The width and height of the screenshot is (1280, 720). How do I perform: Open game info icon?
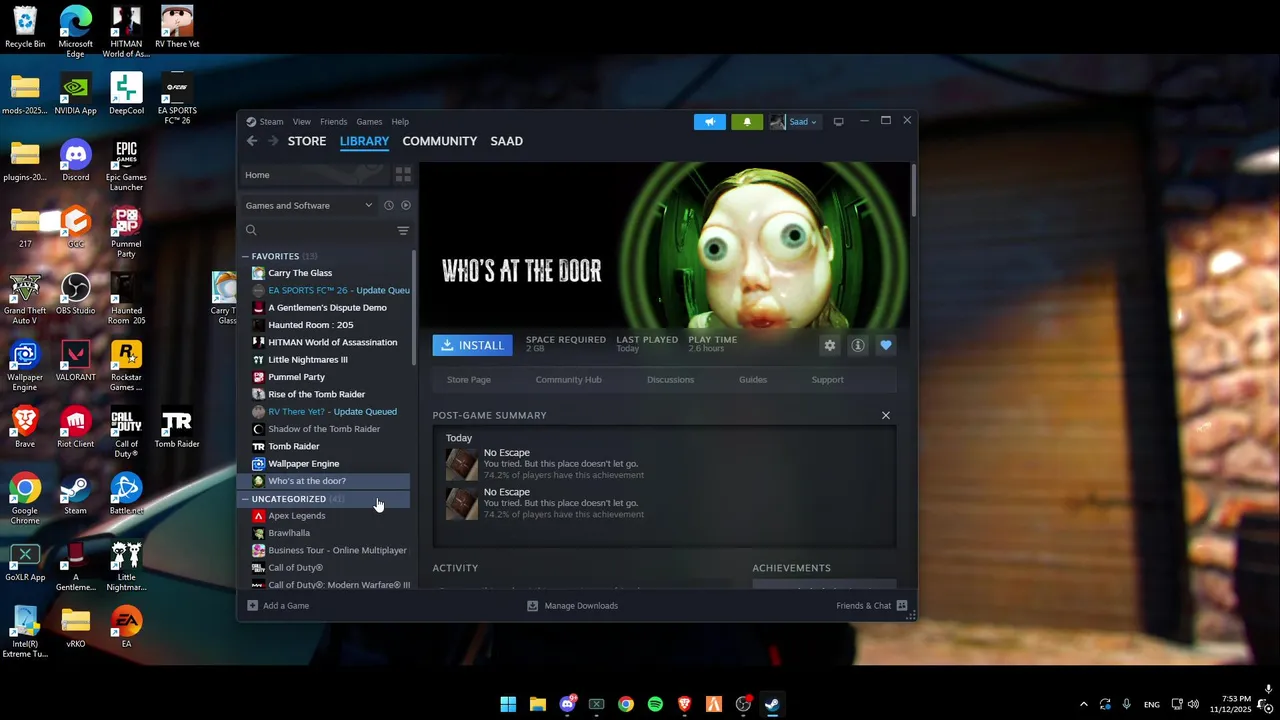pos(857,345)
